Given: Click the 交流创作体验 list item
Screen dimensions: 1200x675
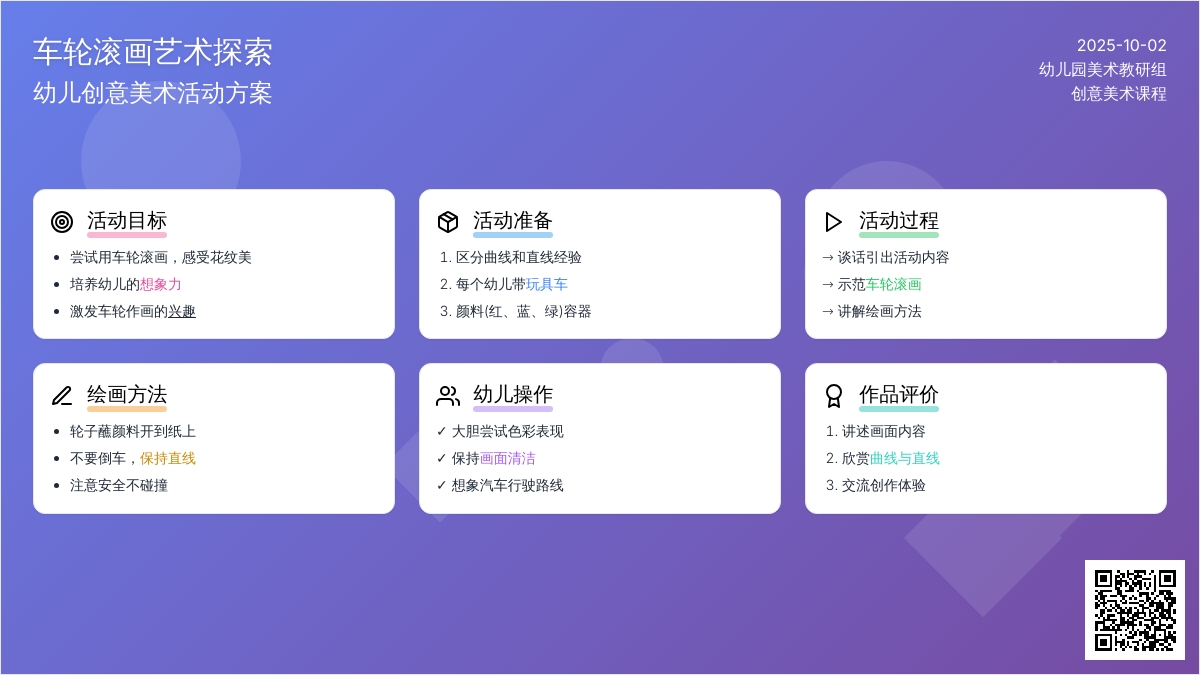Looking at the screenshot, I should pos(883,485).
